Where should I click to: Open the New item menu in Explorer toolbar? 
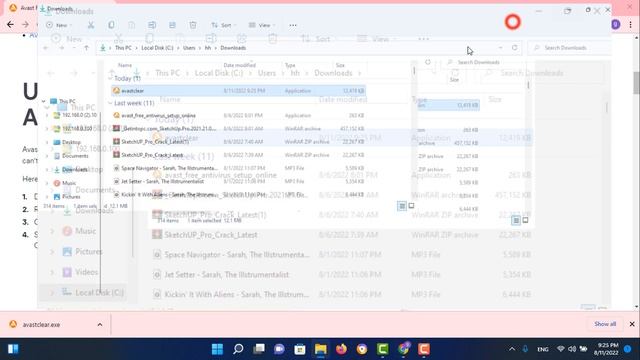[x=59, y=25]
